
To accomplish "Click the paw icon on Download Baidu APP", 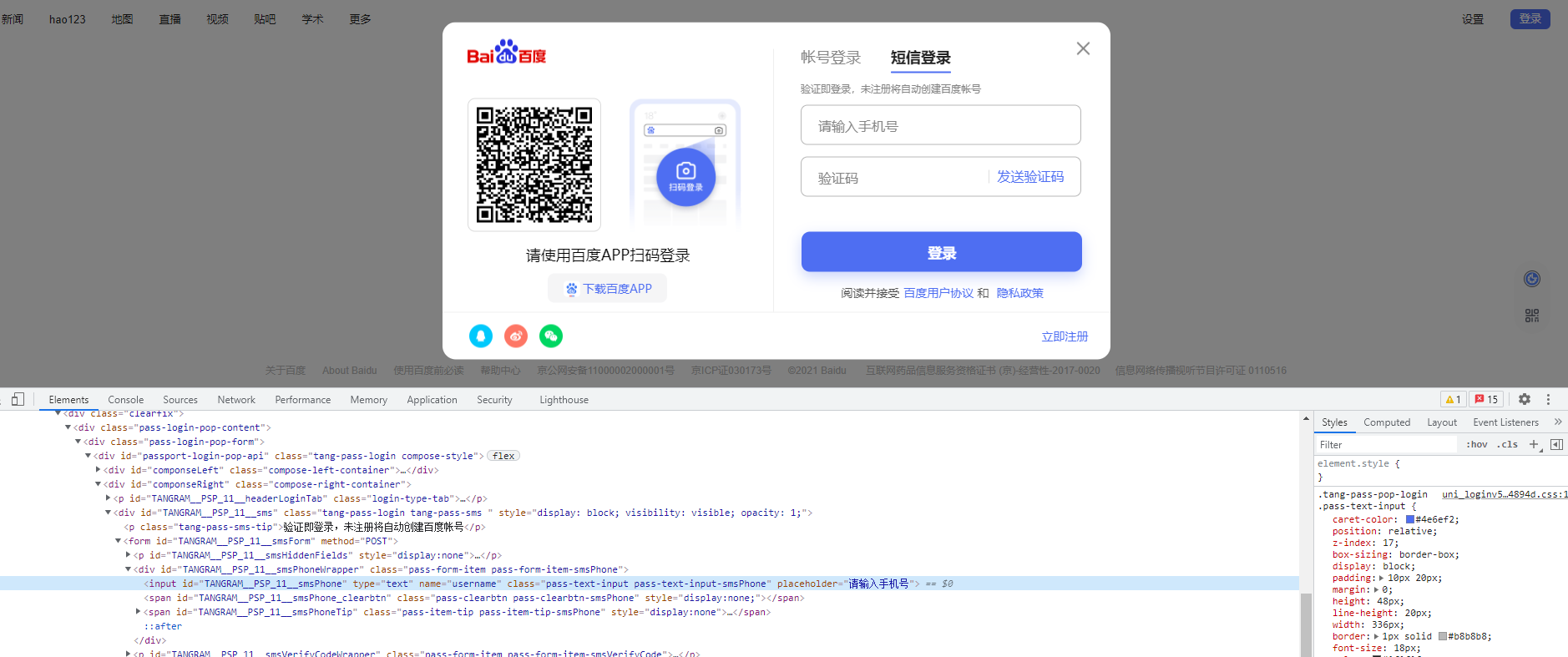I will (572, 289).
